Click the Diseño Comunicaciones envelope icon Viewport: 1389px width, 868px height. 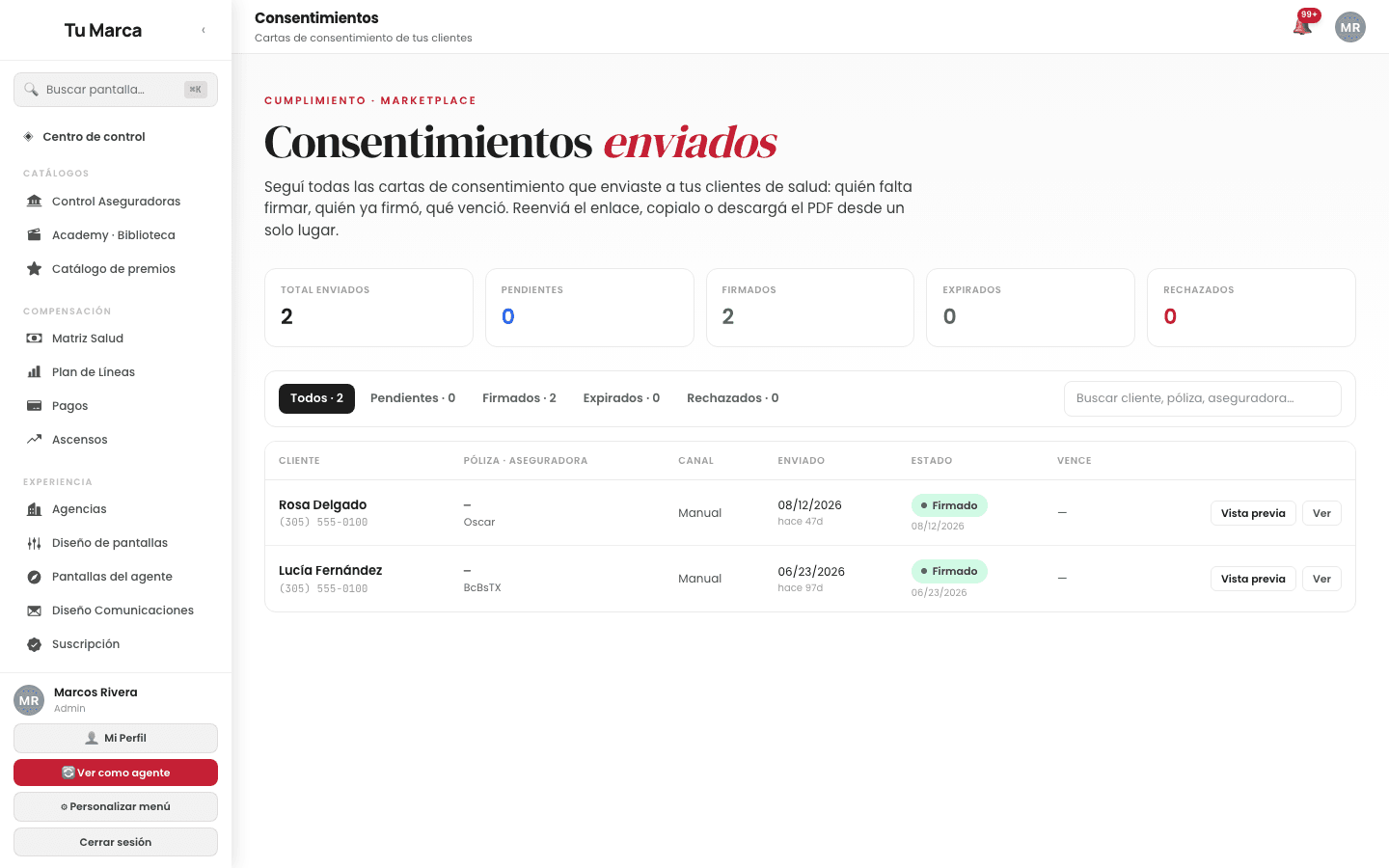click(35, 610)
